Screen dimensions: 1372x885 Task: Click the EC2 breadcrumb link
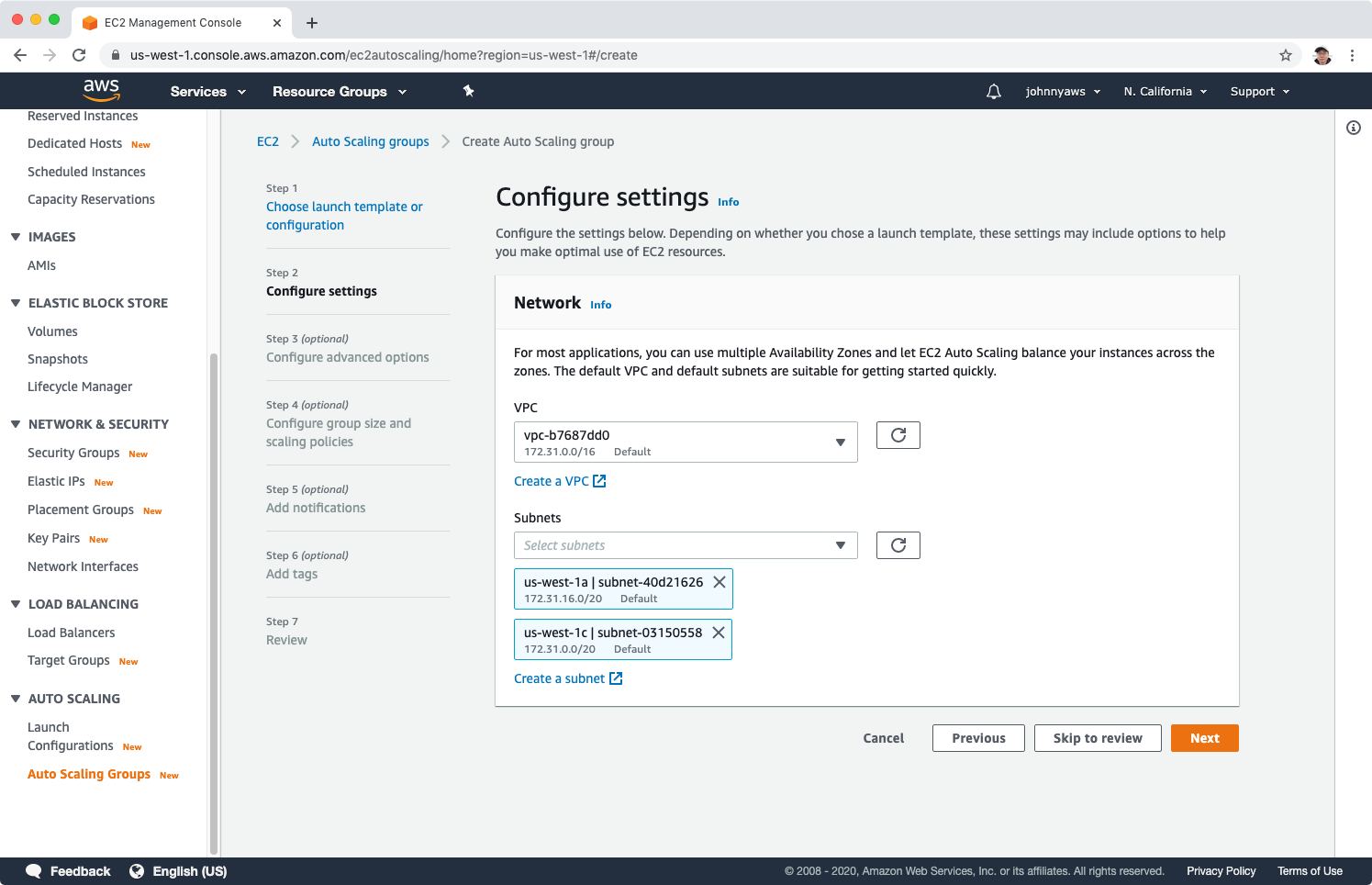(x=268, y=141)
